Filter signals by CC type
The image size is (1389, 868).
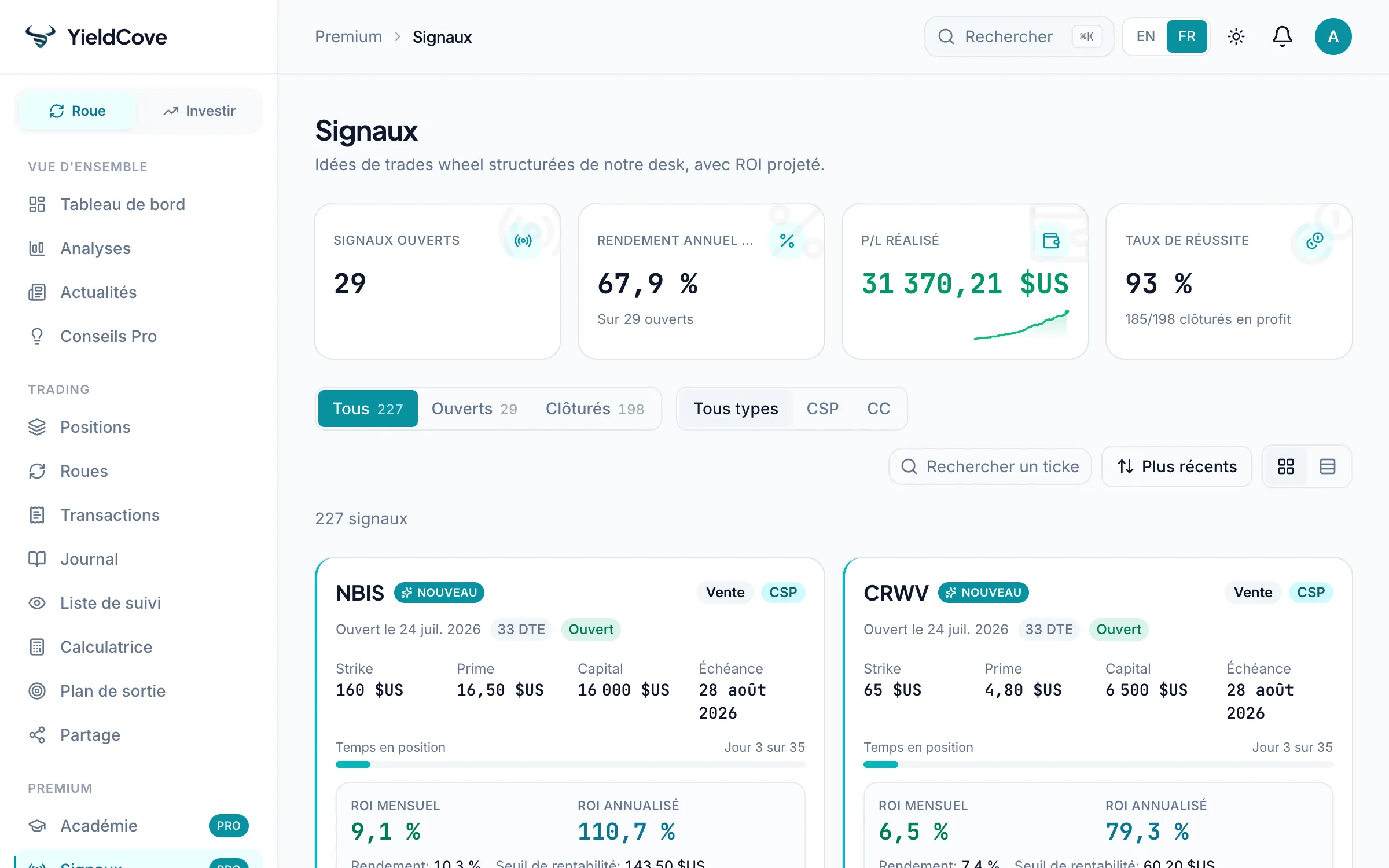[879, 409]
